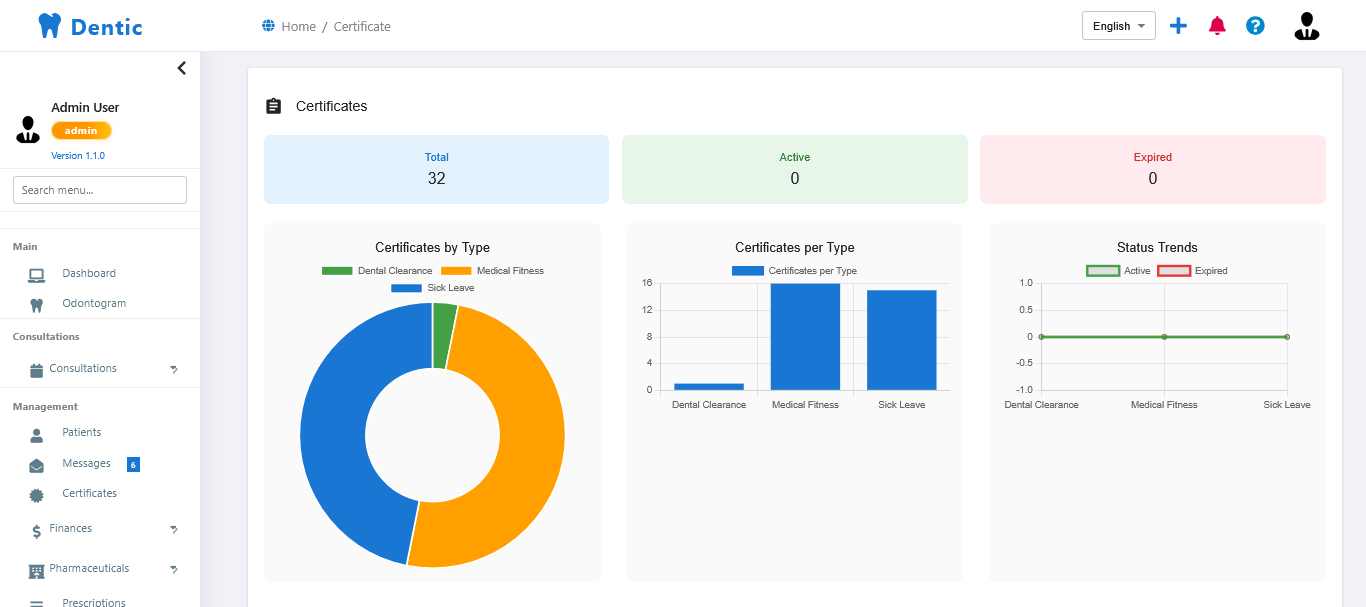
Task: Open notifications bell icon
Action: click(x=1217, y=26)
